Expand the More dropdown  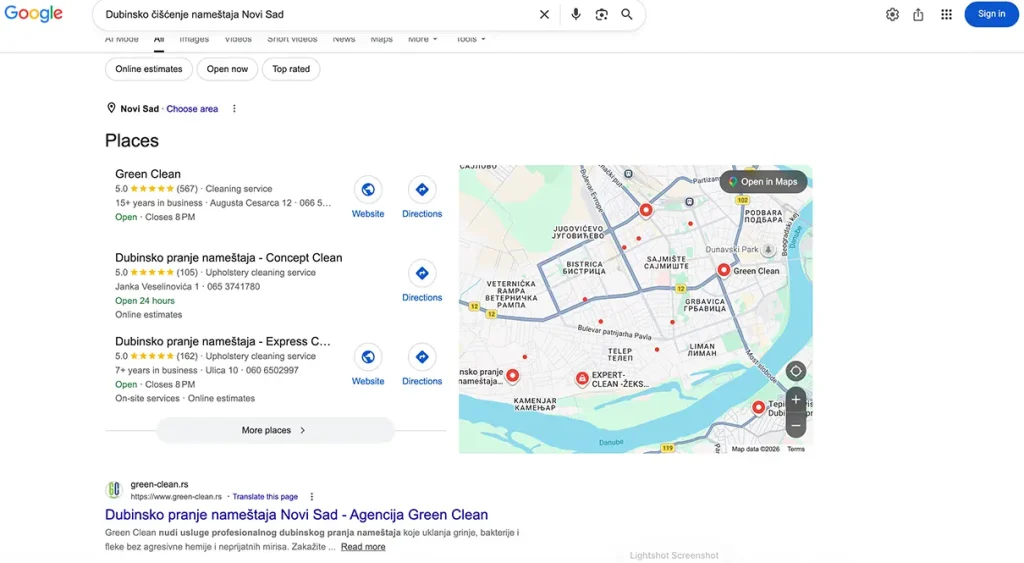(x=423, y=39)
